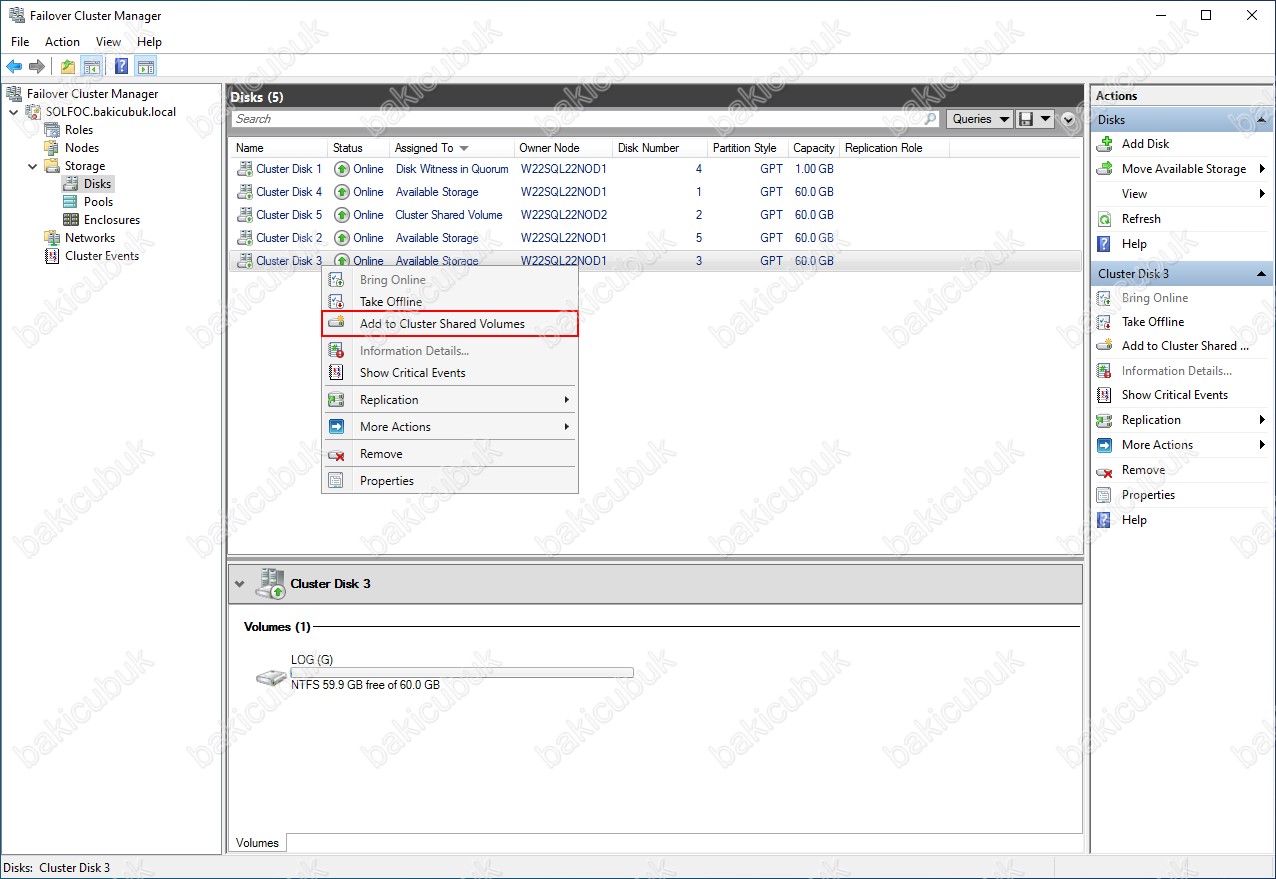Click the Back arrow toolbar icon
This screenshot has width=1276, height=879.
[14, 67]
